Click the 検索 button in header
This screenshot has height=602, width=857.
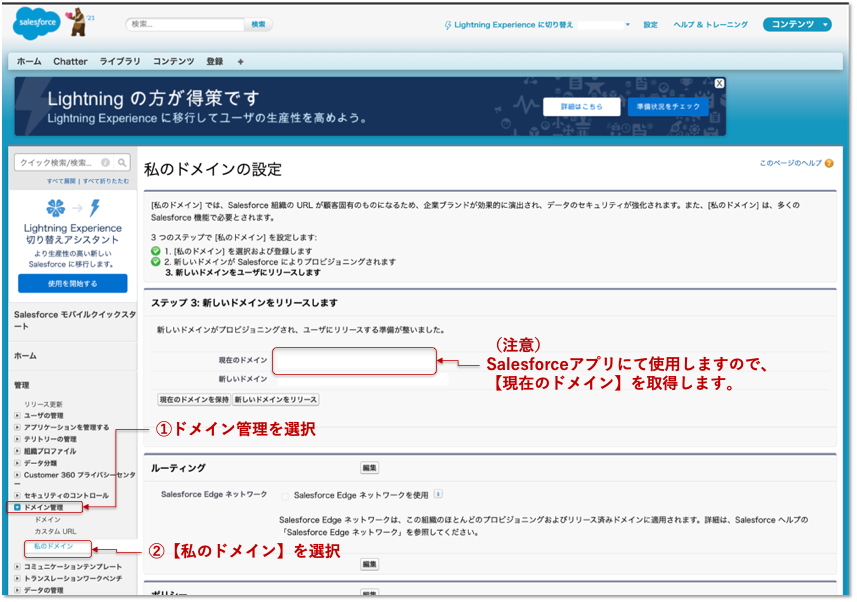258,24
